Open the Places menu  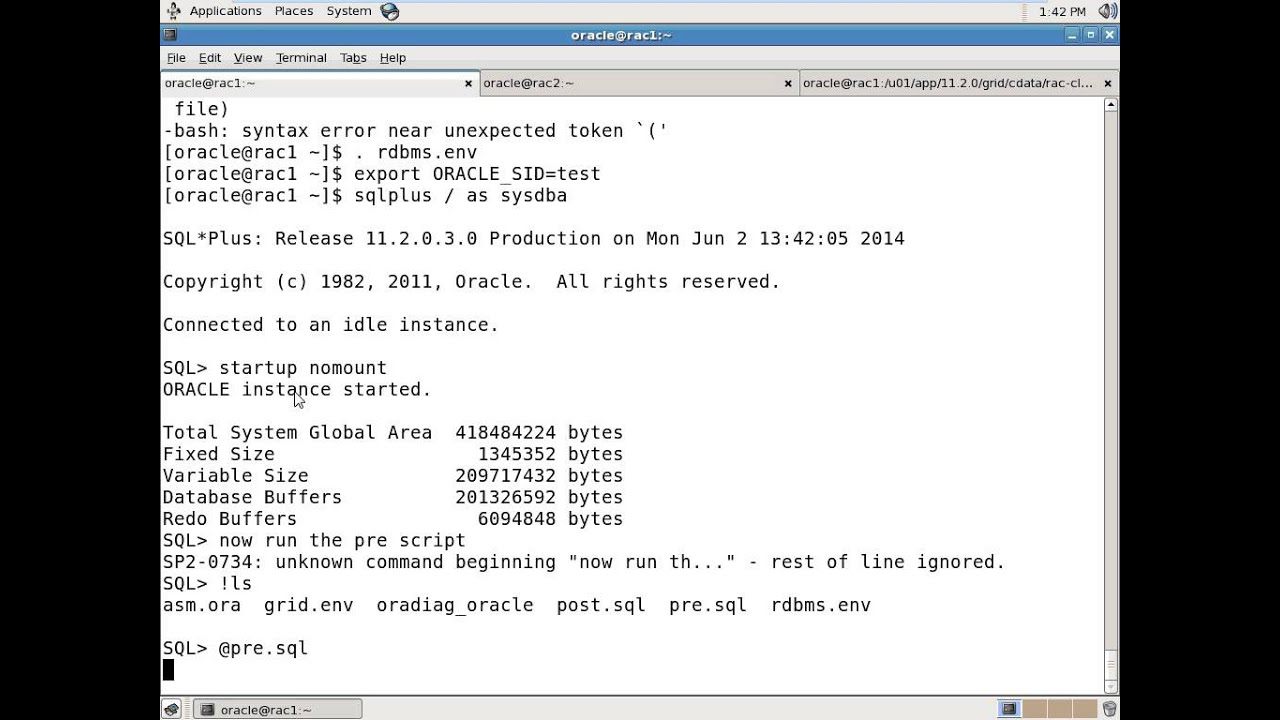pyautogui.click(x=294, y=11)
